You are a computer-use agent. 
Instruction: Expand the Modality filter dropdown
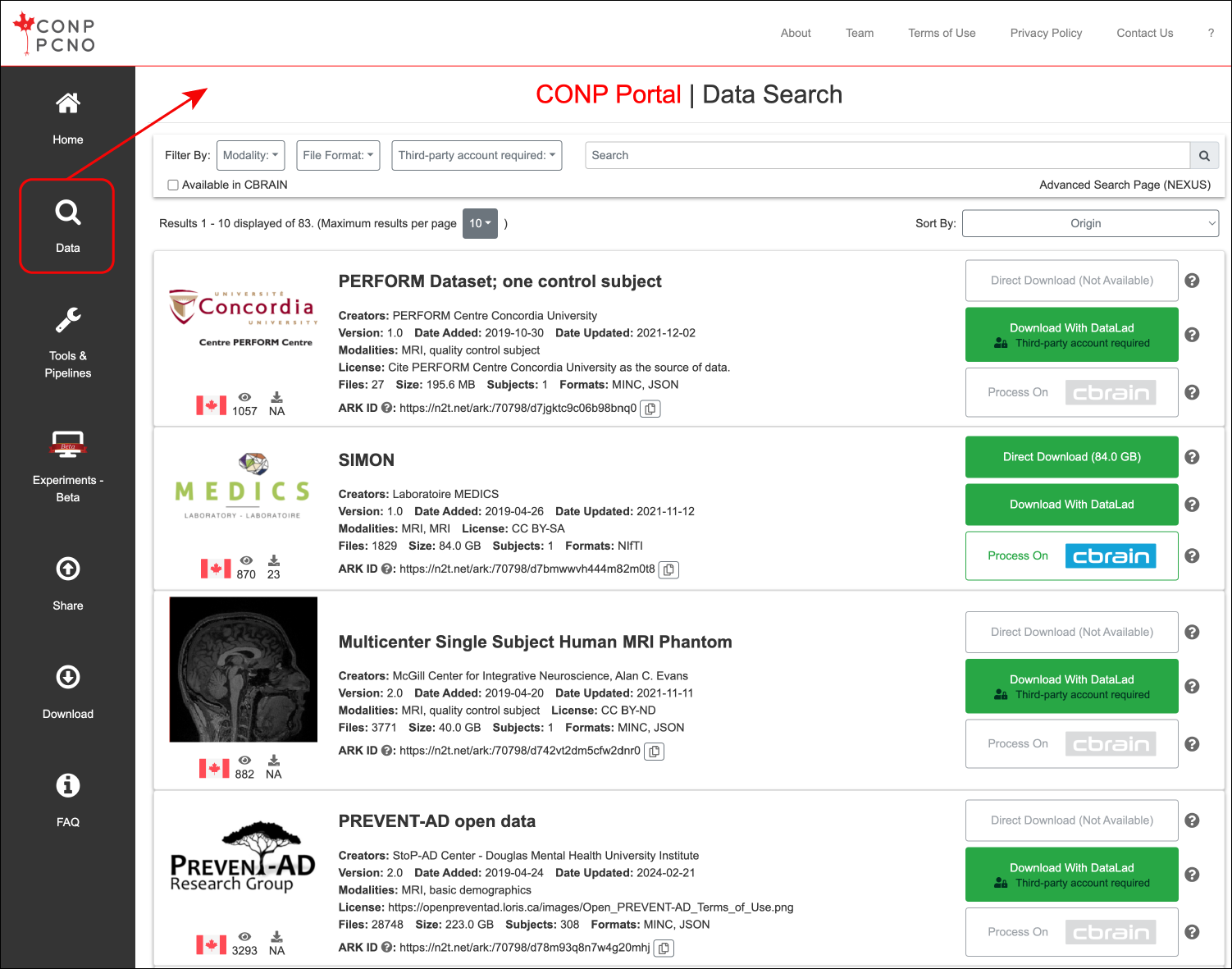[250, 155]
